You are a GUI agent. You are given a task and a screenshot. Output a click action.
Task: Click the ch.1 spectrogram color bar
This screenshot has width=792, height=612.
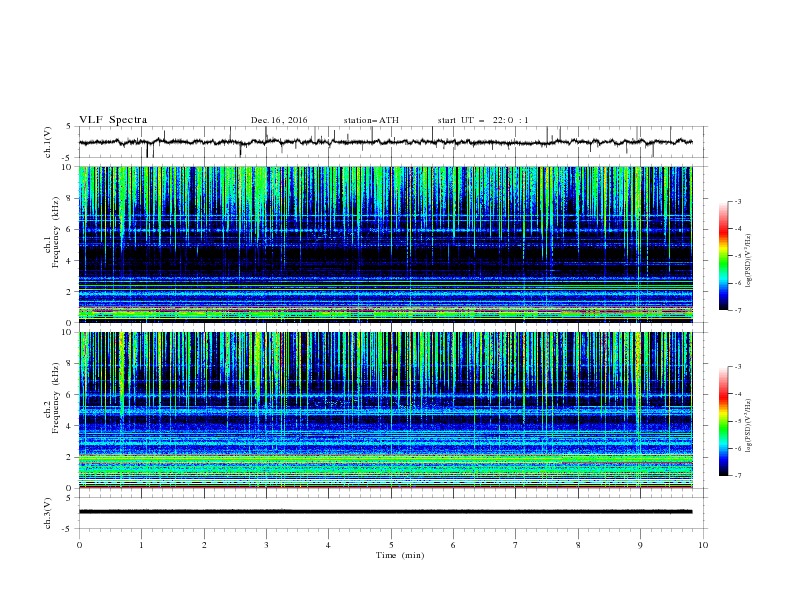(723, 256)
